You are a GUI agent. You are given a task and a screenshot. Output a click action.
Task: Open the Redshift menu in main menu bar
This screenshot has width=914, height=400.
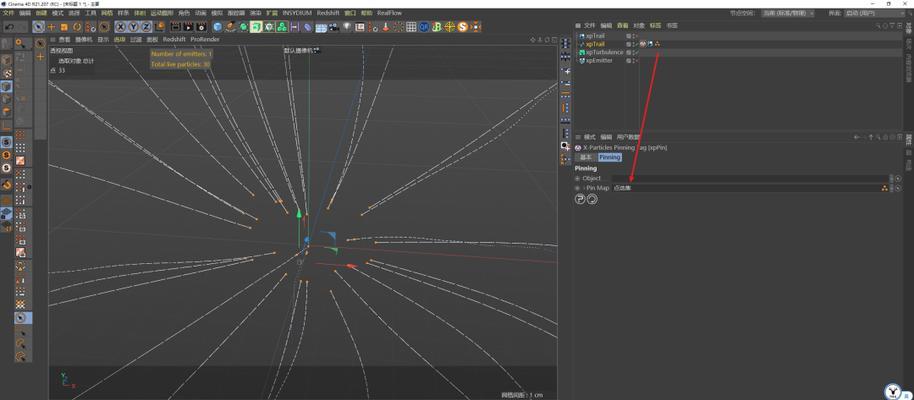328,13
